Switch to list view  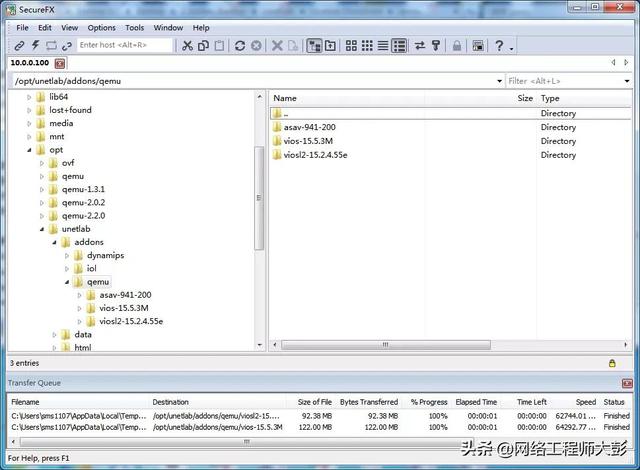tap(383, 46)
